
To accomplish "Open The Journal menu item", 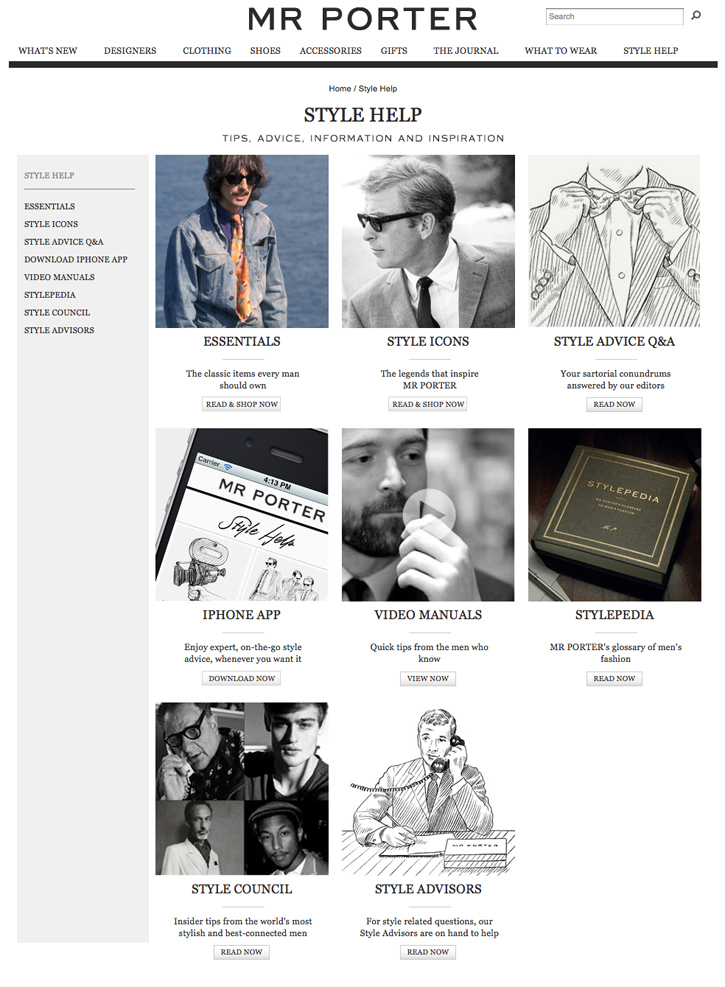I will (x=466, y=50).
